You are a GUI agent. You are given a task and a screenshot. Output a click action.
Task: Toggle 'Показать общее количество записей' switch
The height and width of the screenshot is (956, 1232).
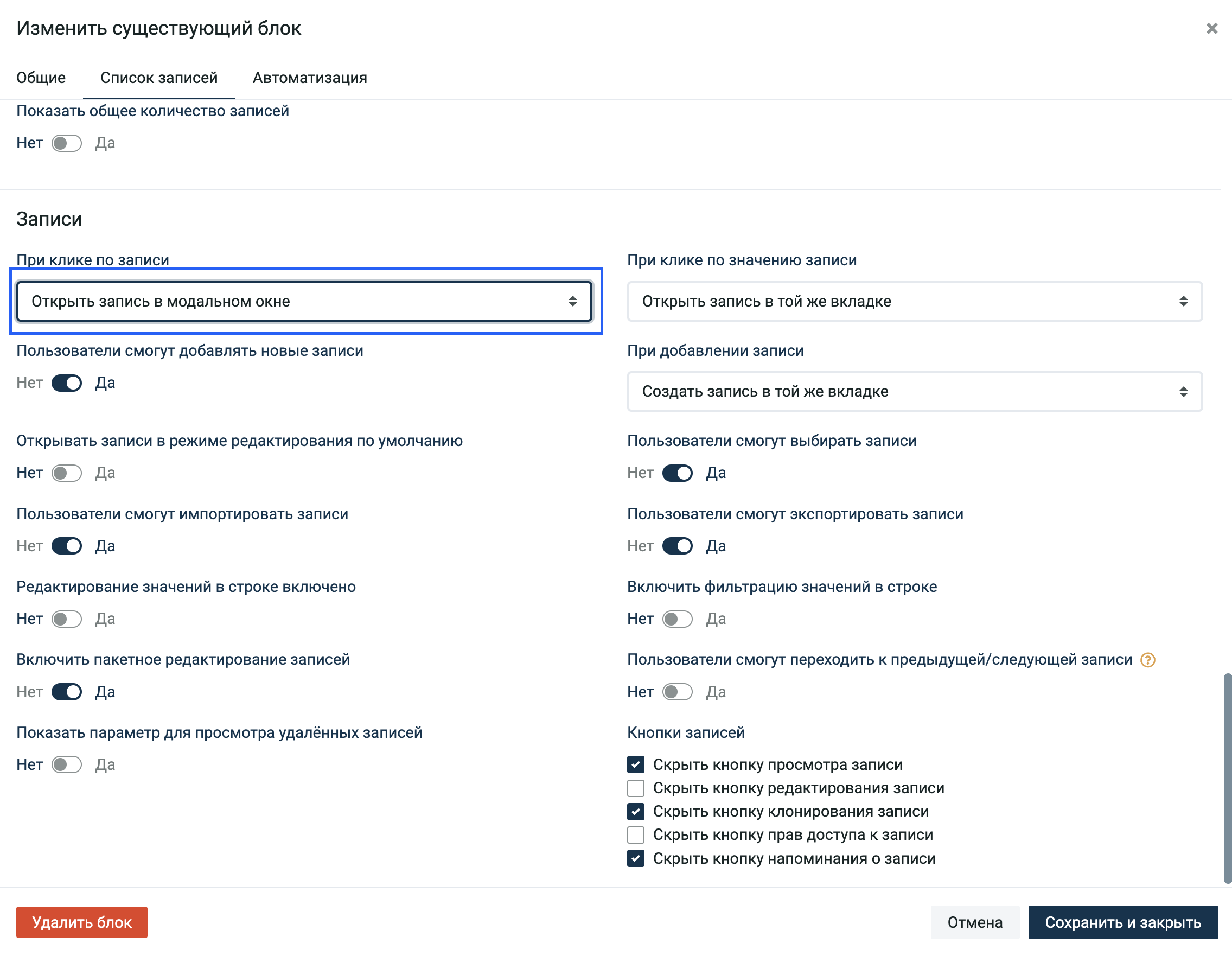point(67,143)
